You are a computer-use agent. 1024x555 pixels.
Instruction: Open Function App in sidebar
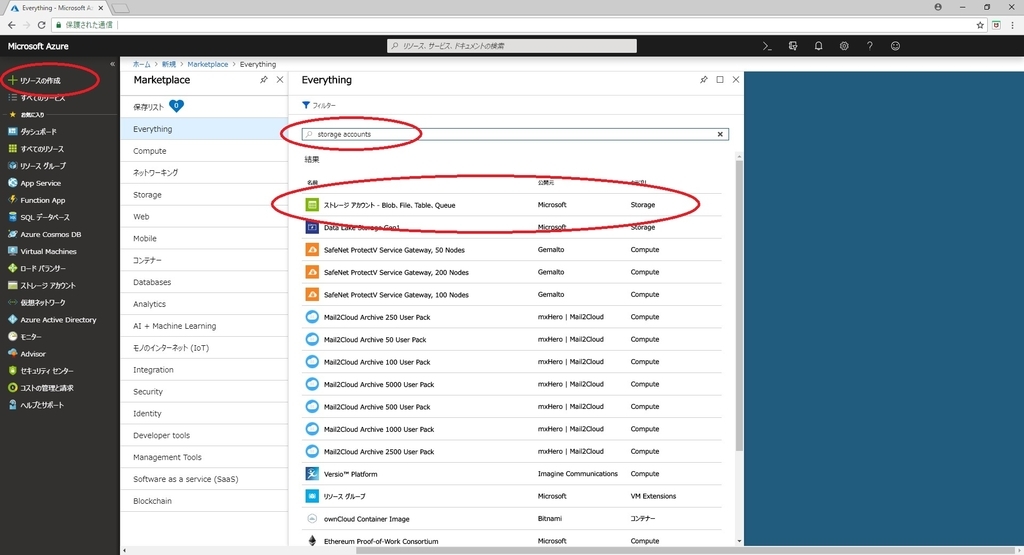click(x=37, y=200)
